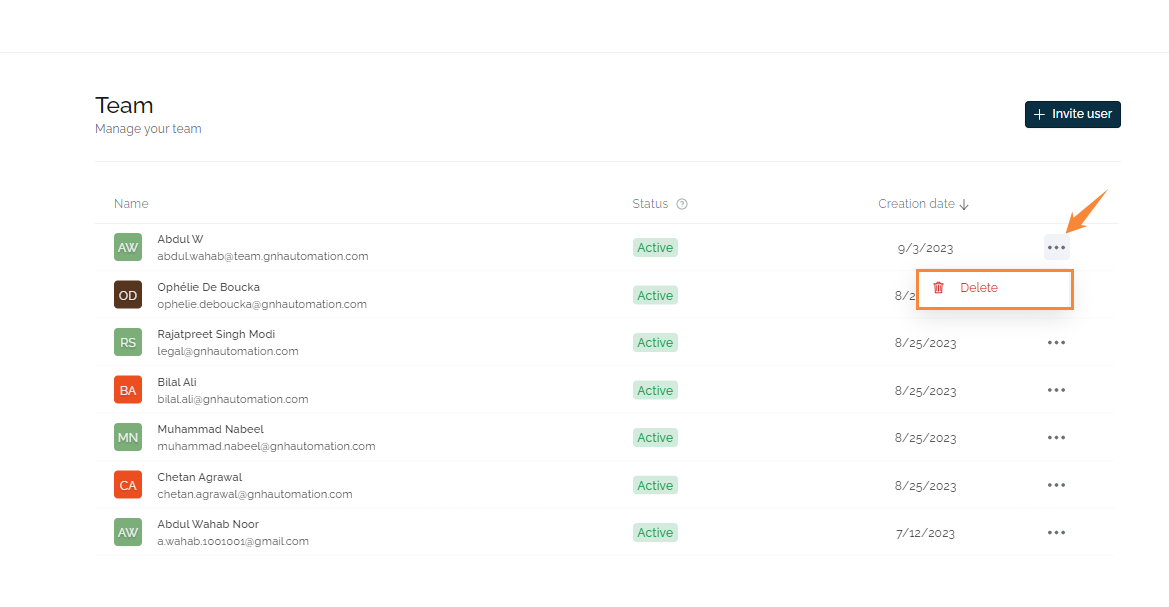Click the BA avatar for Bilal Ali
Viewport: 1169px width, 607px height.
(128, 390)
